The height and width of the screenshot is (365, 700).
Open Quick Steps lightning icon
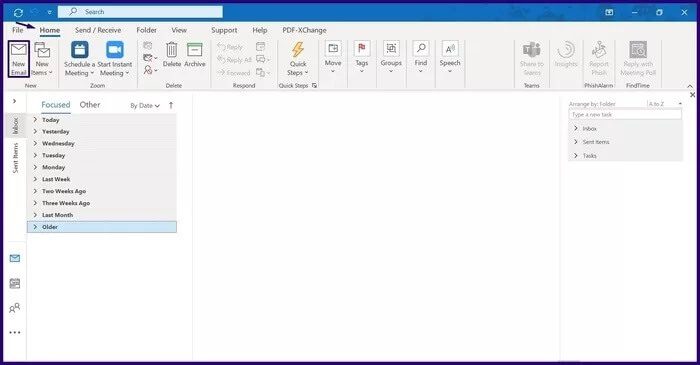(x=298, y=59)
